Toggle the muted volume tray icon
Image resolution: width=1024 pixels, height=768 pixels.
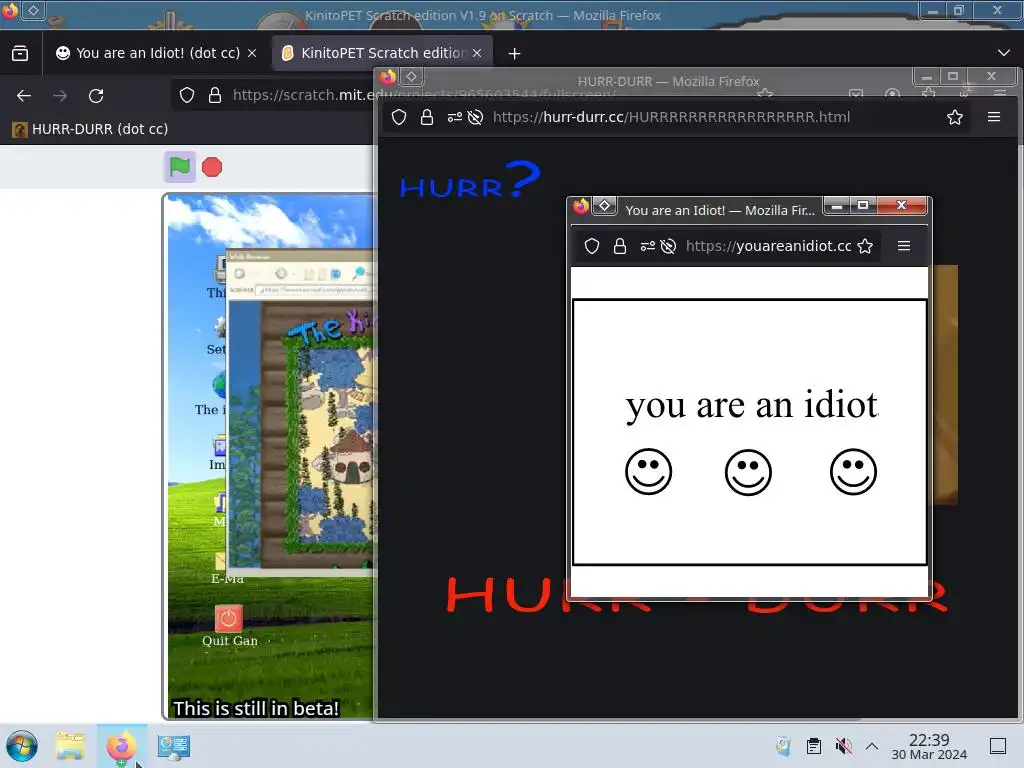[843, 746]
